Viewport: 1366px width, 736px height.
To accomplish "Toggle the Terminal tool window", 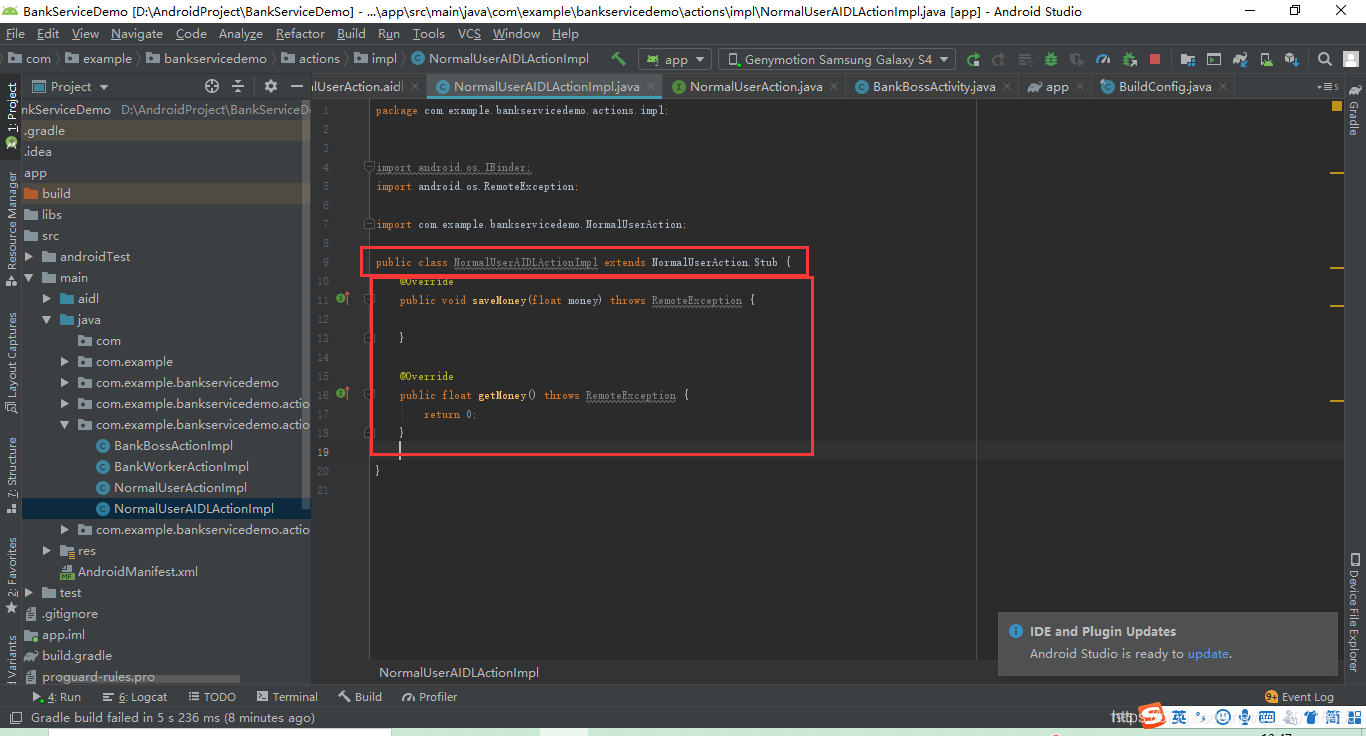I will pyautogui.click(x=287, y=697).
